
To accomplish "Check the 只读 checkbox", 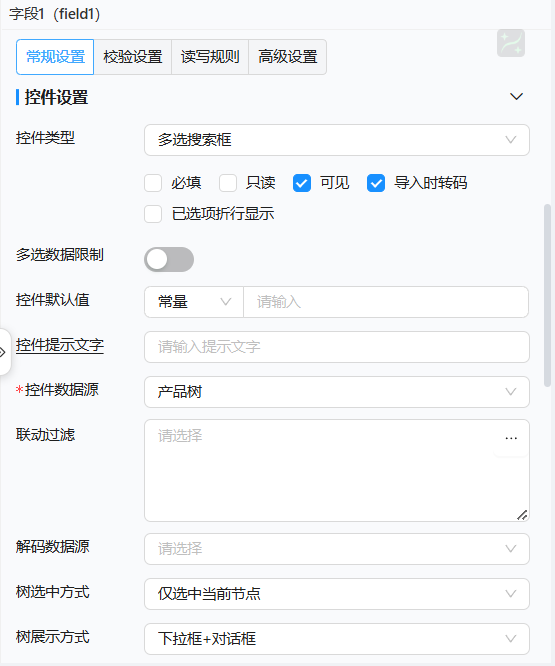I will pyautogui.click(x=228, y=183).
